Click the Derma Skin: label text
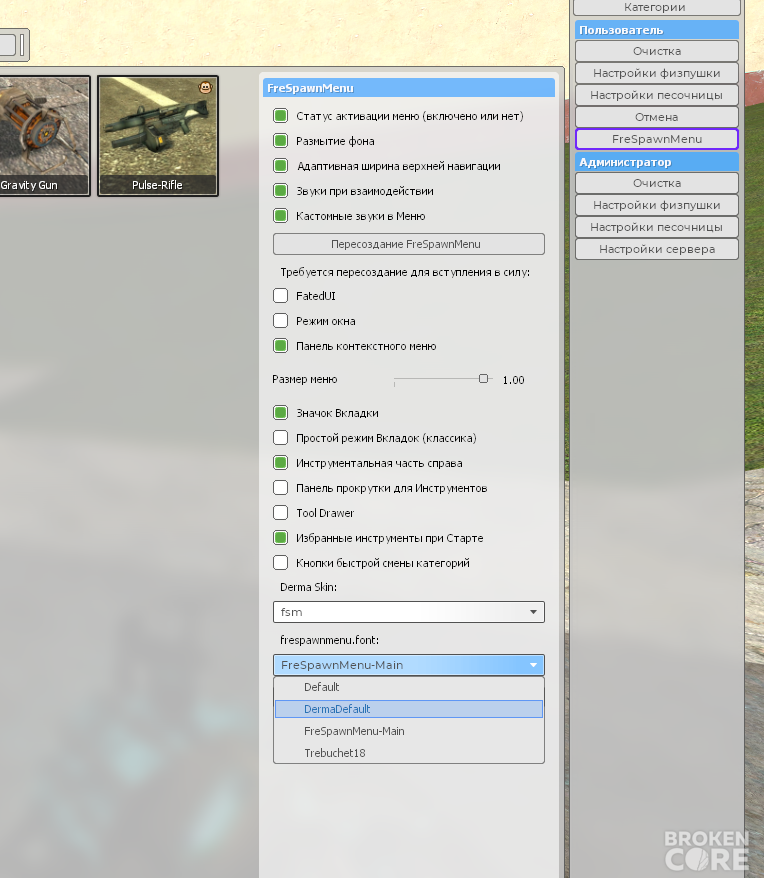Screen dimensions: 764x878 308,587
